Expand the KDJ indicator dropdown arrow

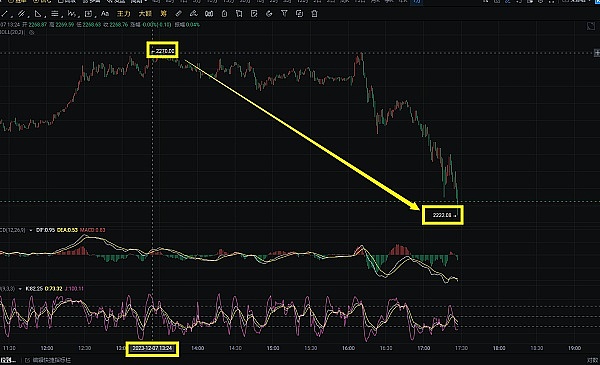pyautogui.click(x=20, y=288)
